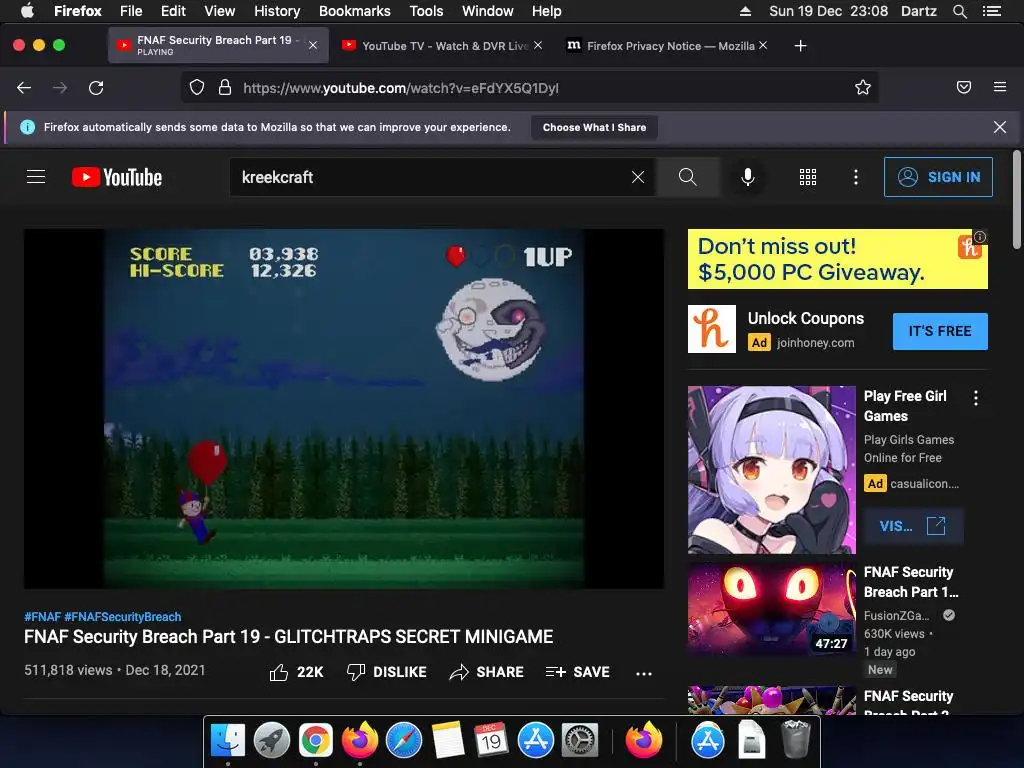
Task: Open the ad info icon on the banner
Action: coord(980,236)
